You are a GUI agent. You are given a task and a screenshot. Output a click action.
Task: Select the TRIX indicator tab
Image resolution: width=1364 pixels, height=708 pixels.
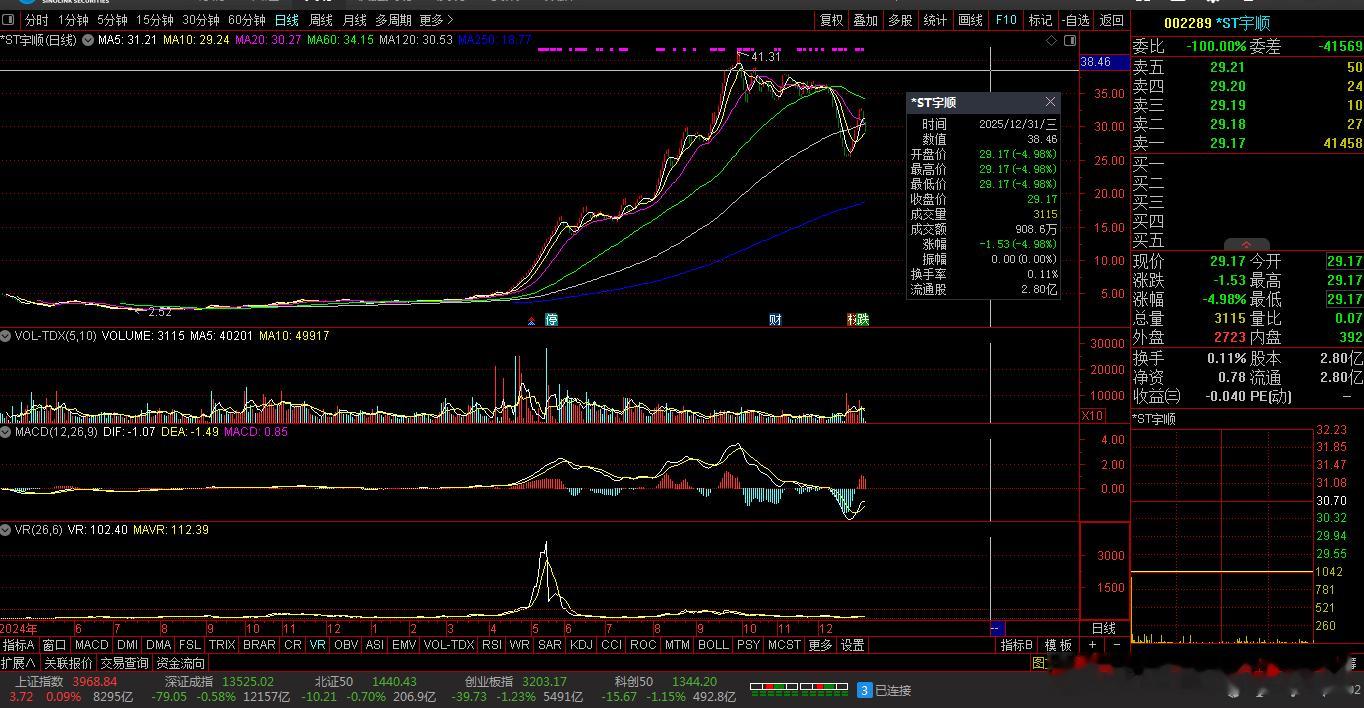pos(222,645)
